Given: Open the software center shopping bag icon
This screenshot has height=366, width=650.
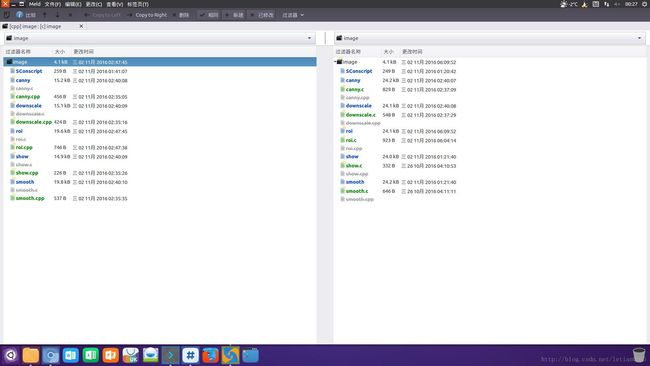Looking at the screenshot, I should pos(130,355).
